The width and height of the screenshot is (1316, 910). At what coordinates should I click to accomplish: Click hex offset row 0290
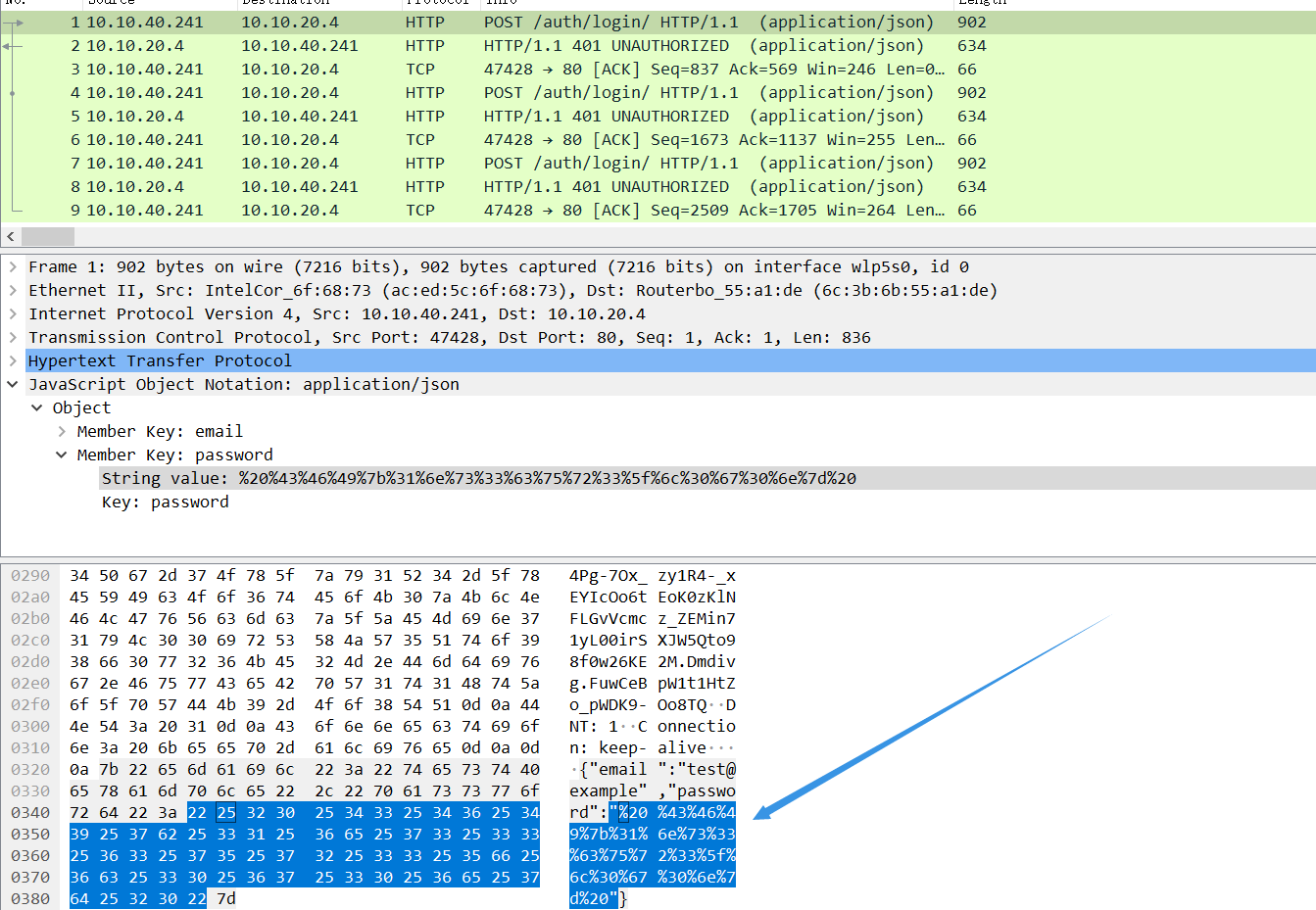(x=30, y=575)
